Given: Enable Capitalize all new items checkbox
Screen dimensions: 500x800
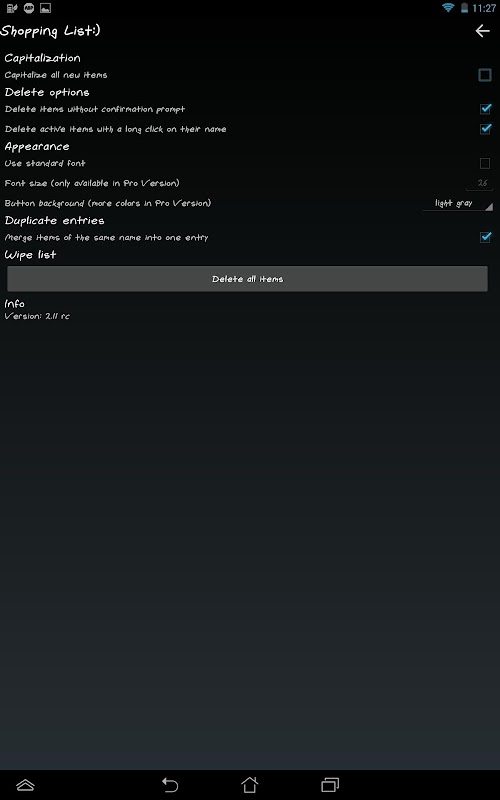Looking at the screenshot, I should [485, 75].
